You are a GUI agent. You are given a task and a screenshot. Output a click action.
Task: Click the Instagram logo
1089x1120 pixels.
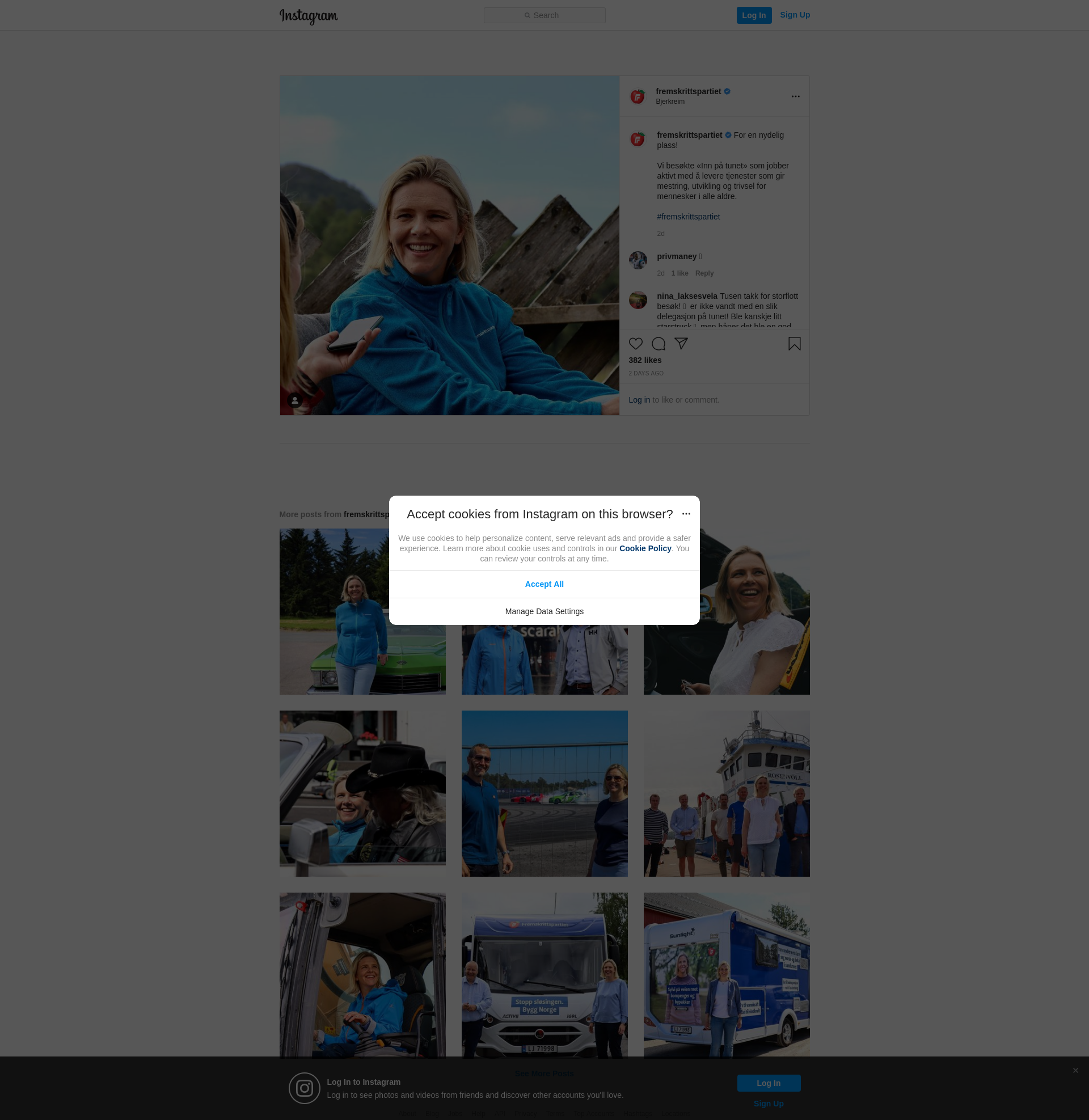pyautogui.click(x=309, y=16)
